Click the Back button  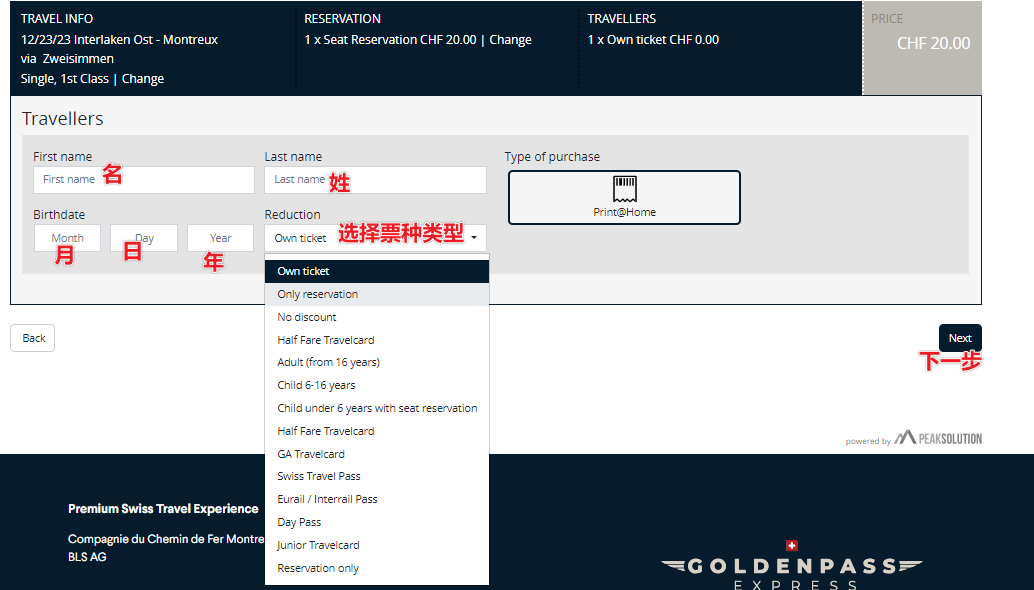(x=32, y=338)
